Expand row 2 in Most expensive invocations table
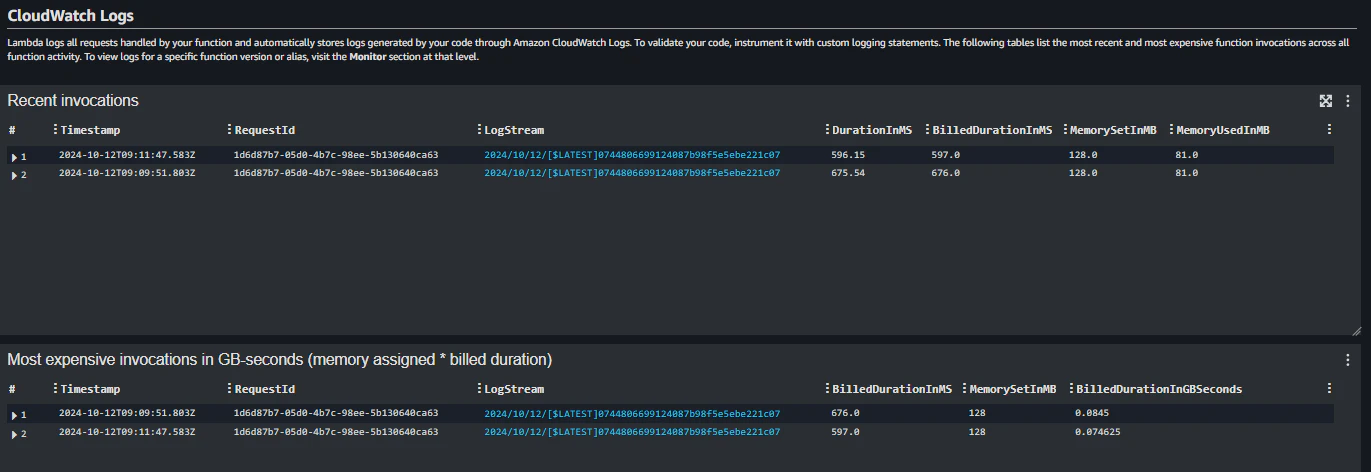The width and height of the screenshot is (1371, 472). click(x=14, y=434)
